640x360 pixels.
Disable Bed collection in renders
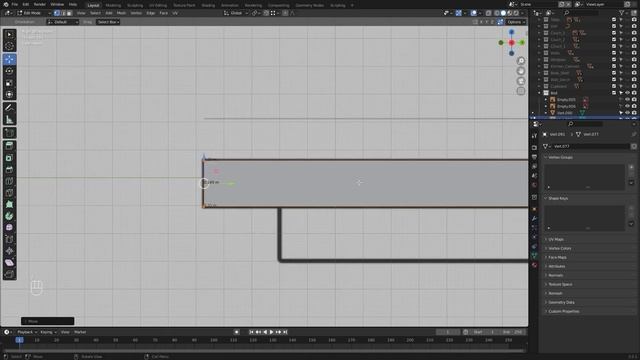(634, 93)
